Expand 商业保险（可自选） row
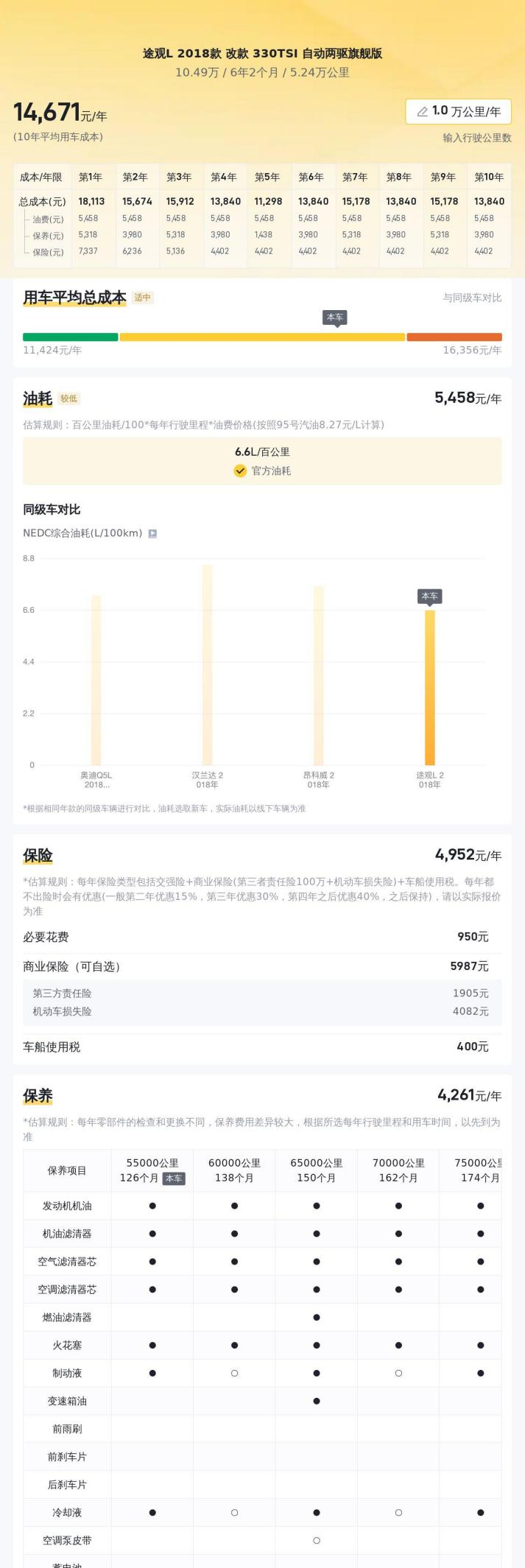This screenshot has width=525, height=1568. pos(262,966)
